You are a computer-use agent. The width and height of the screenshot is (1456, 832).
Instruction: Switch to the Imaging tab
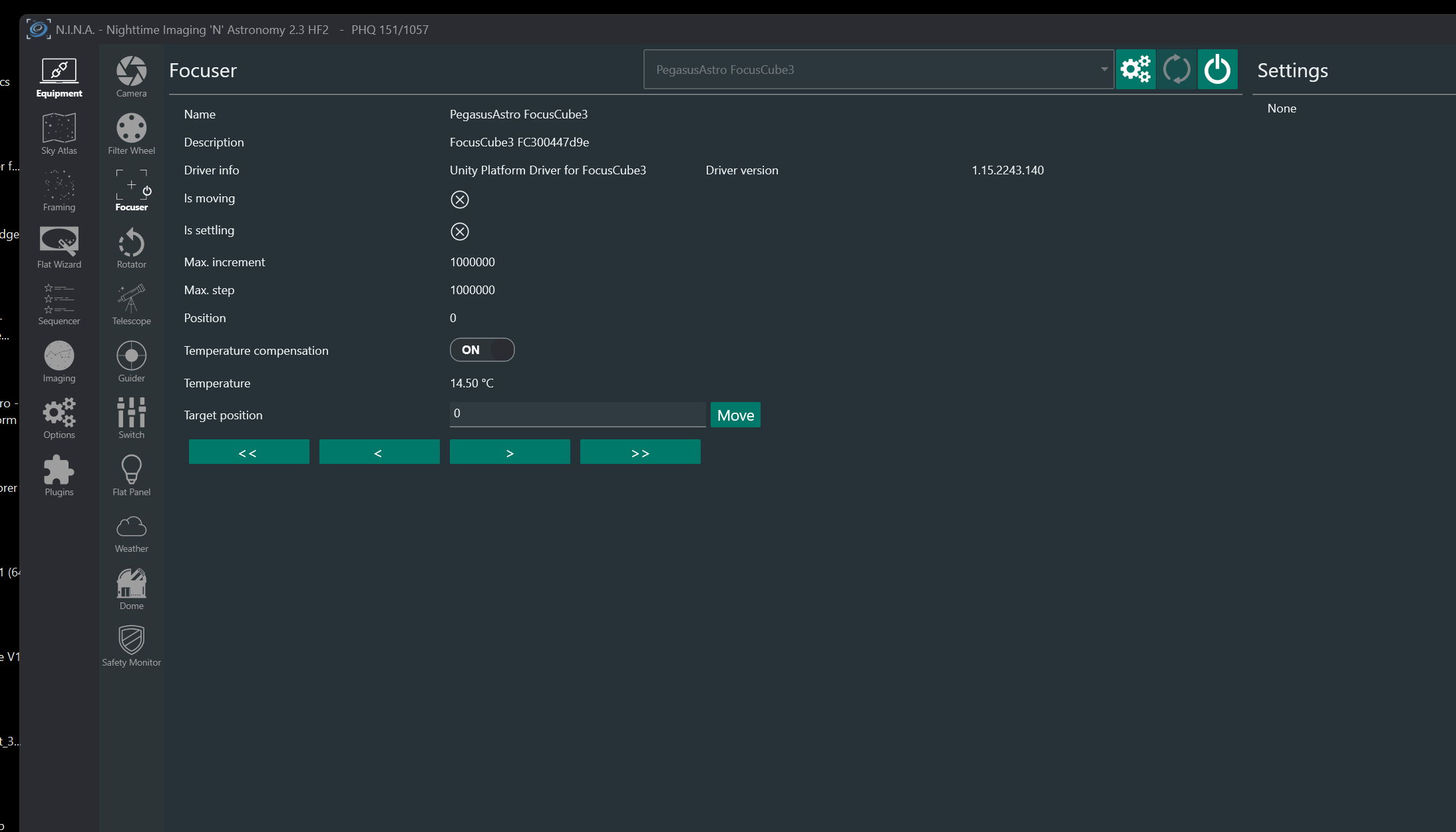(x=59, y=361)
